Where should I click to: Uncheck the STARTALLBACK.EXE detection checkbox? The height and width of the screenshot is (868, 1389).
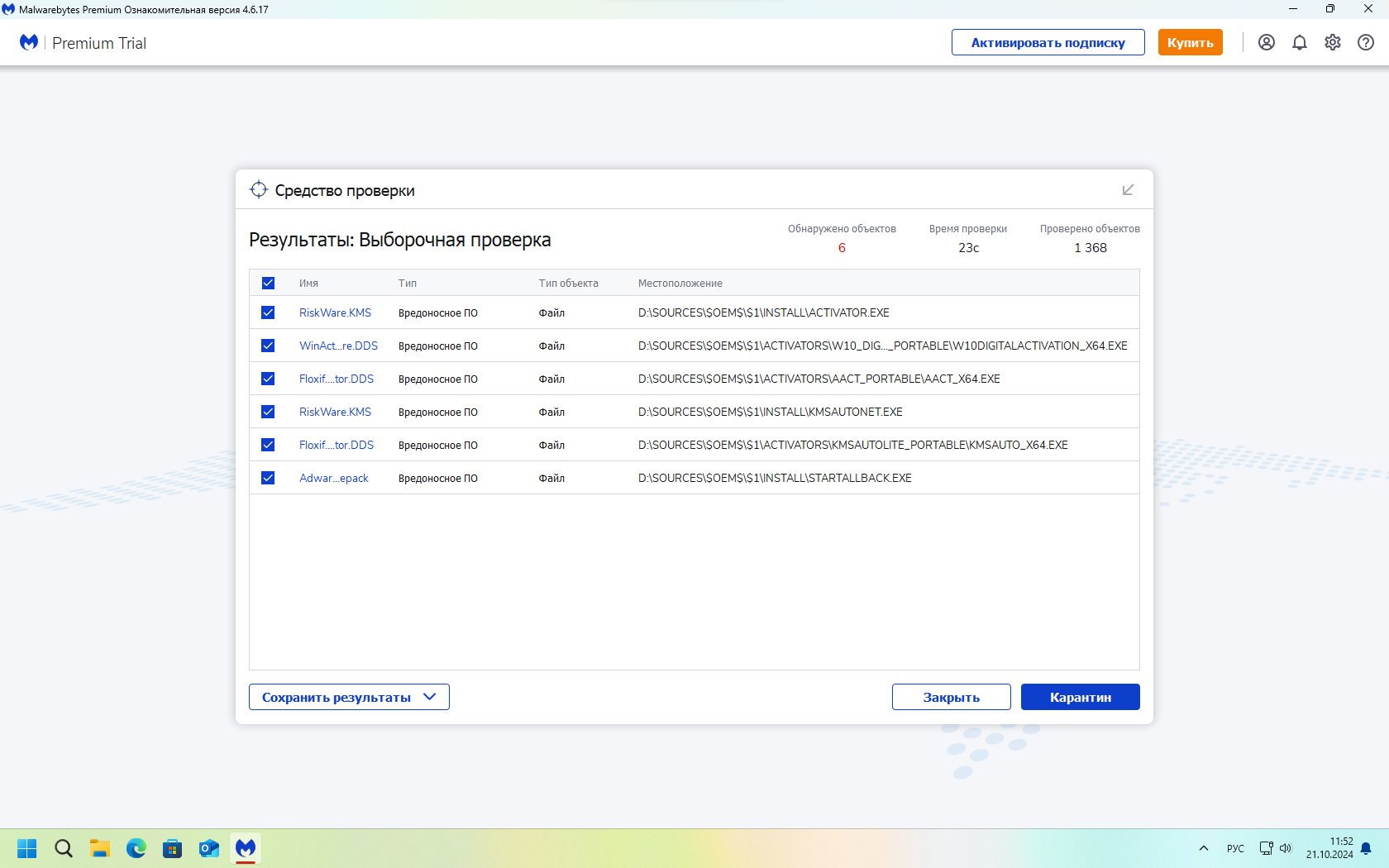[x=268, y=478]
